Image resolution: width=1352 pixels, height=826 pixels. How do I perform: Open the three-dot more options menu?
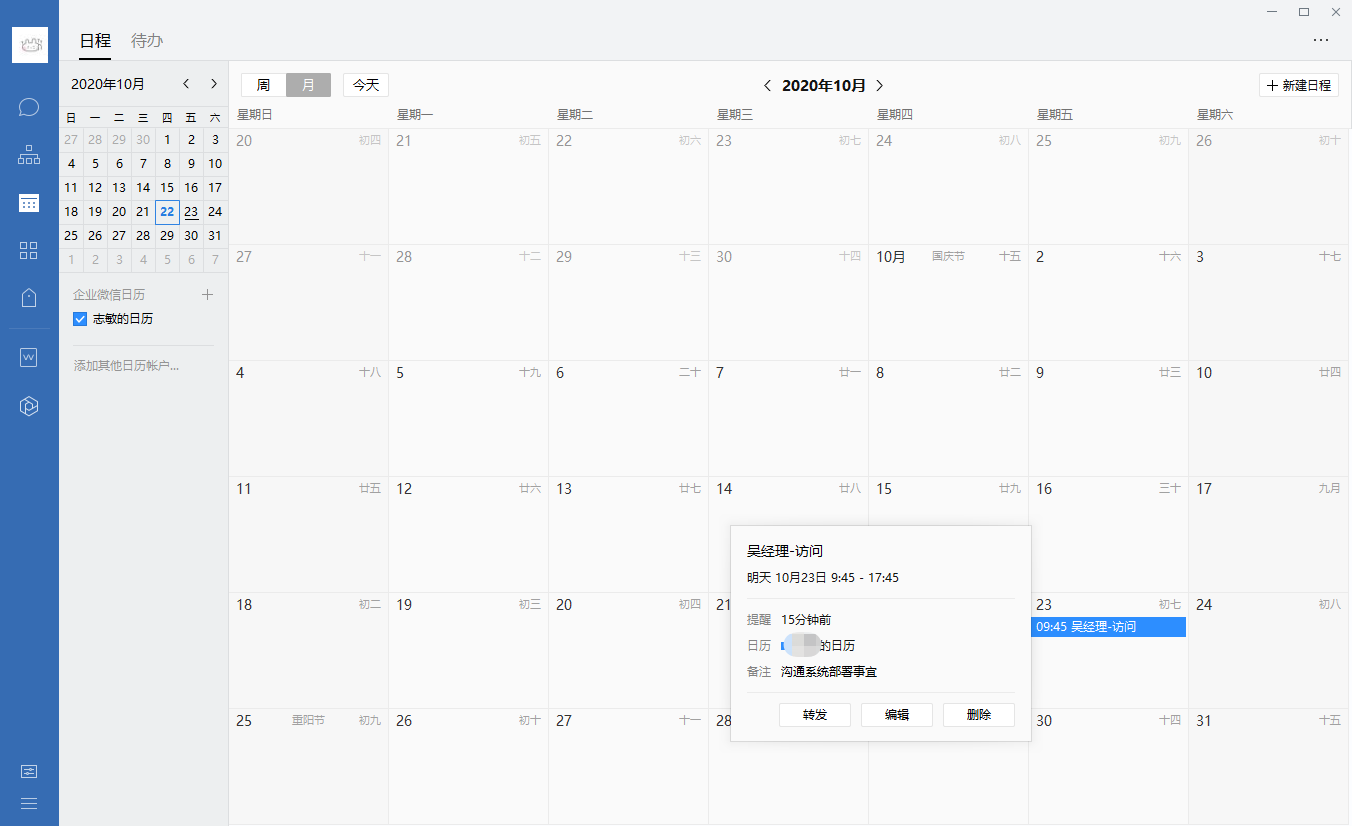[x=1321, y=40]
